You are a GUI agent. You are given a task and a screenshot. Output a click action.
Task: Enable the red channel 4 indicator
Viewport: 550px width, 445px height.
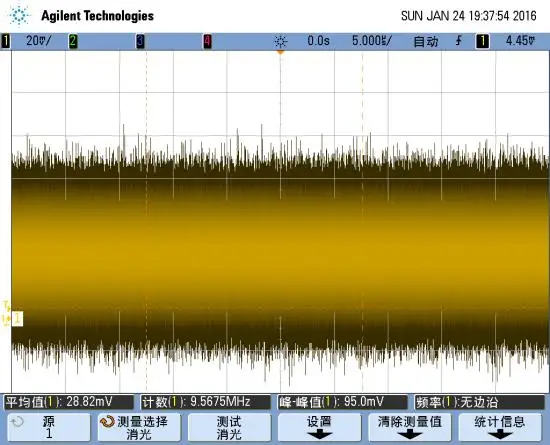[208, 41]
